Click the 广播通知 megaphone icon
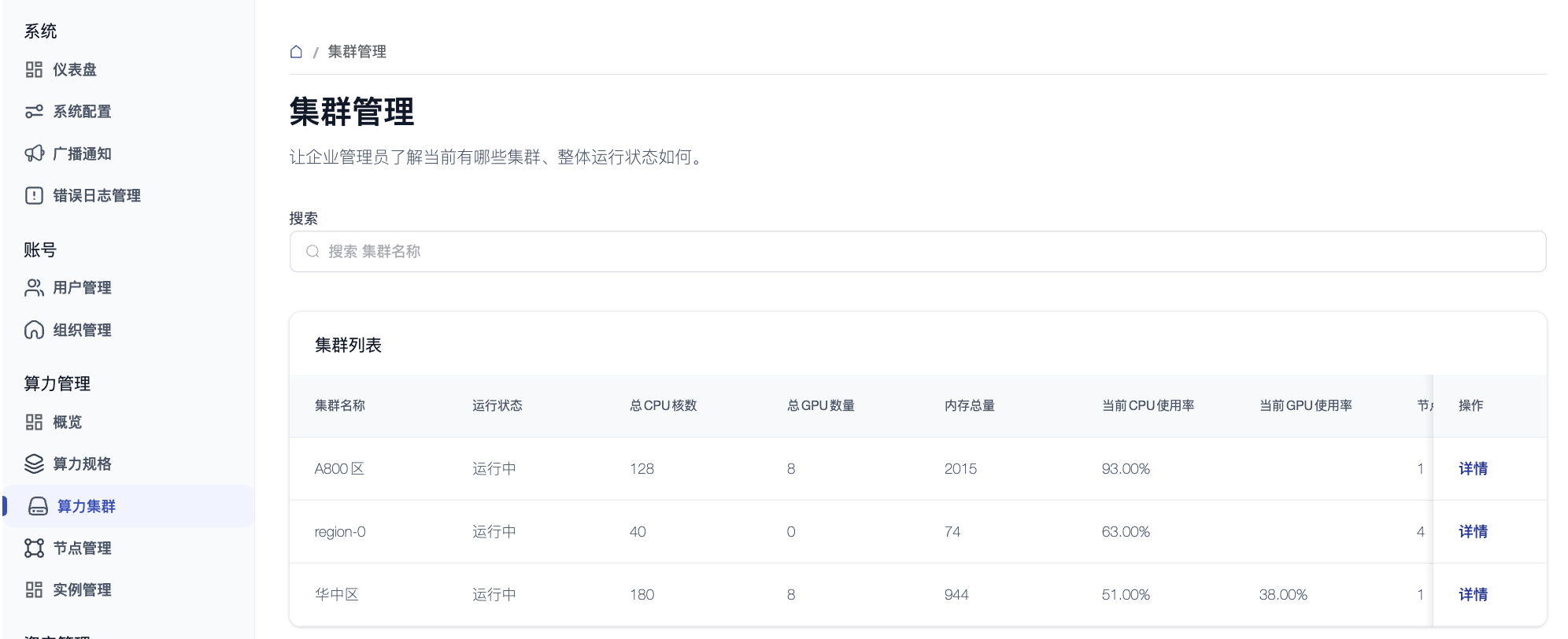 34,153
